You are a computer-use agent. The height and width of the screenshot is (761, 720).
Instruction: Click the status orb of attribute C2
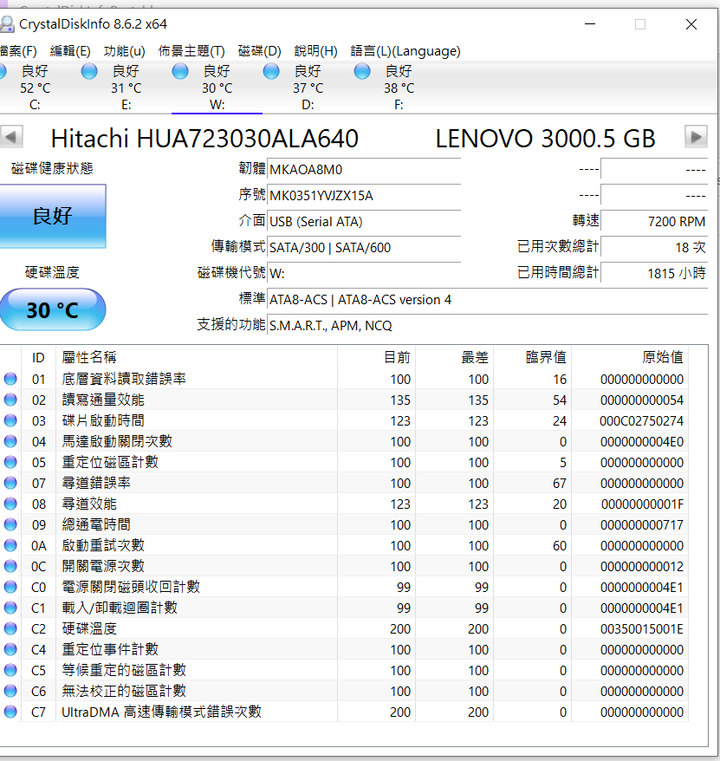[x=10, y=629]
